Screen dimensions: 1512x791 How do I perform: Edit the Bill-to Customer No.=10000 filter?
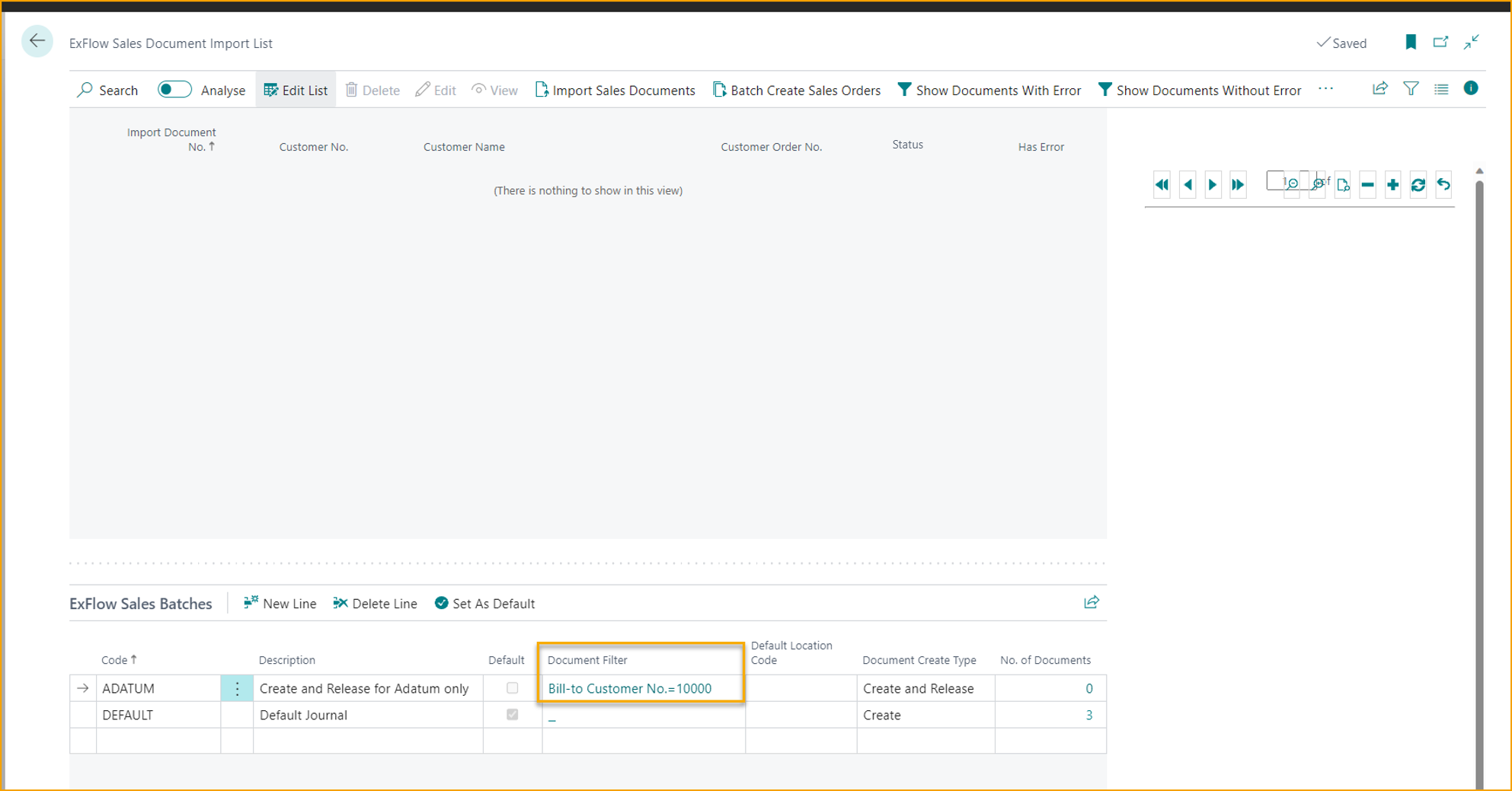coord(630,688)
